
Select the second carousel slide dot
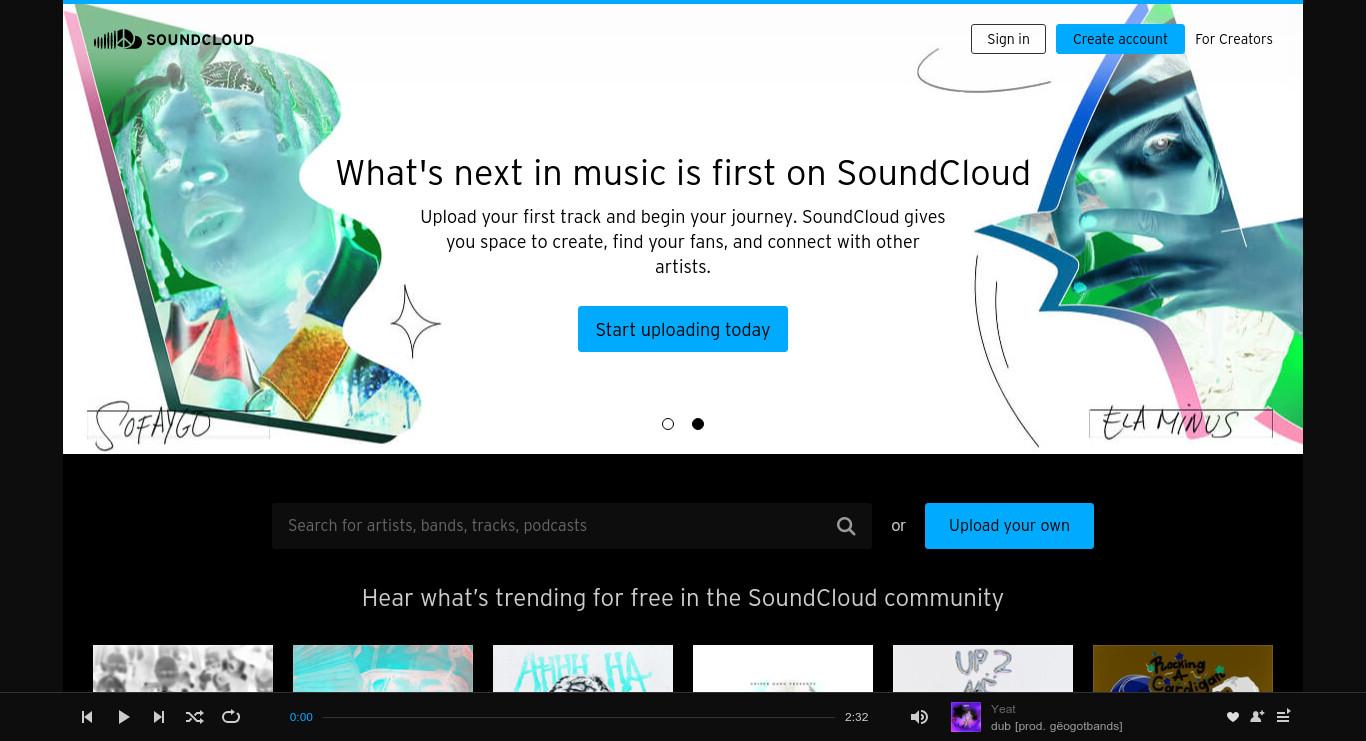[x=698, y=424]
